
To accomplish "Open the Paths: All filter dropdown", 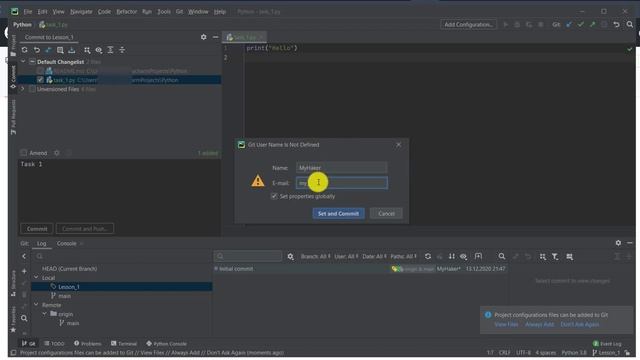I will coord(403,256).
